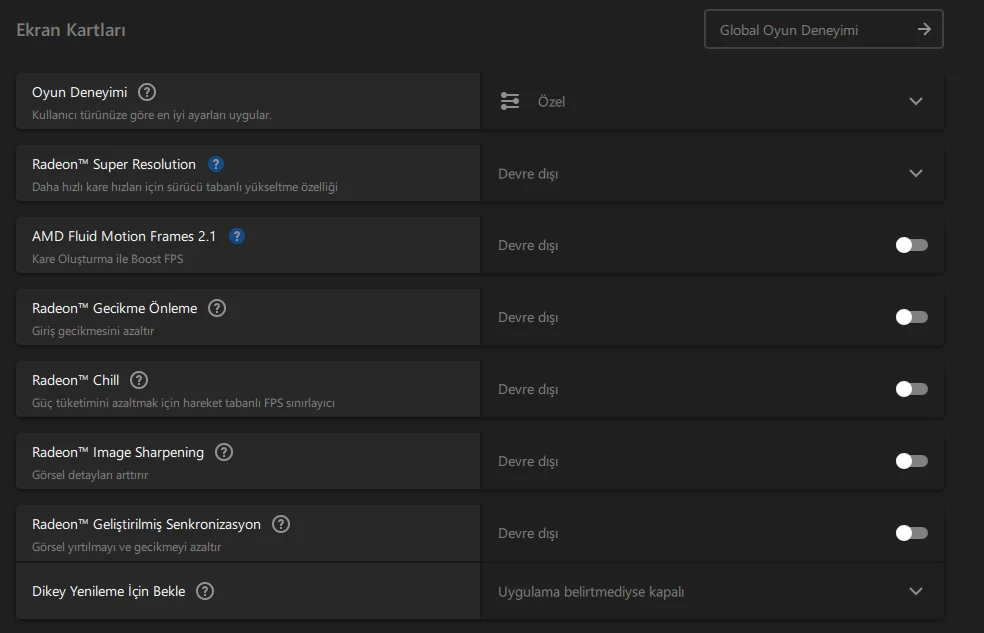
Task: Click help icon next to Radeon Image Sharpening
Action: pyautogui.click(x=224, y=452)
